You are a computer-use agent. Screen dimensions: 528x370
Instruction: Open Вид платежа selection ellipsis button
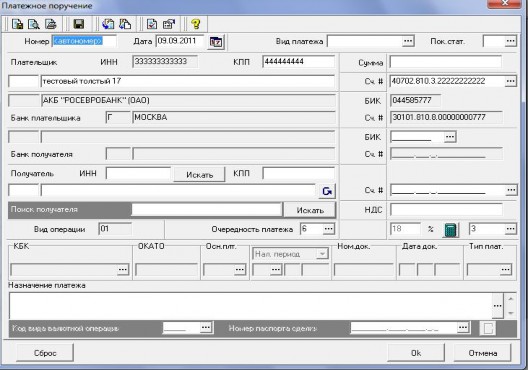(408, 41)
